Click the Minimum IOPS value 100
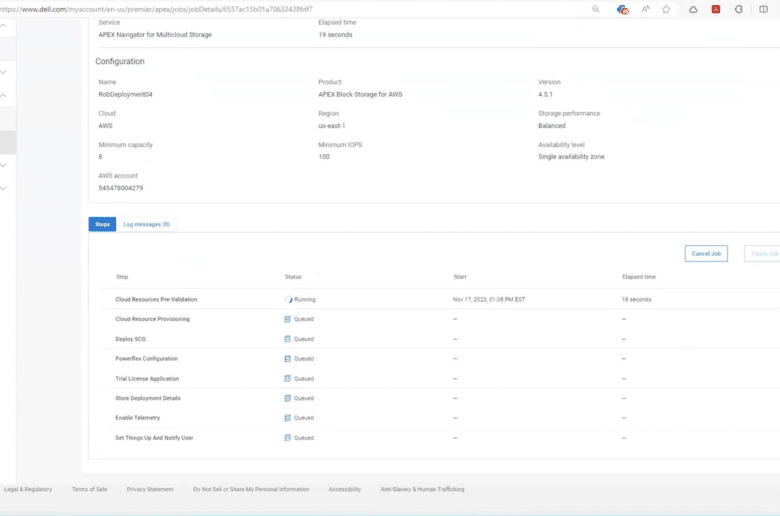Image resolution: width=780 pixels, height=516 pixels. coord(324,157)
